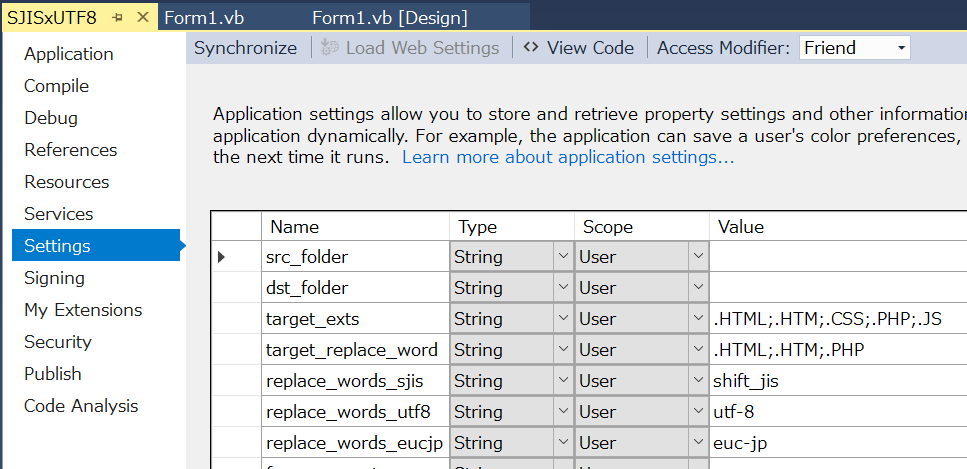Open the Security properties page
967x469 pixels.
coord(57,342)
